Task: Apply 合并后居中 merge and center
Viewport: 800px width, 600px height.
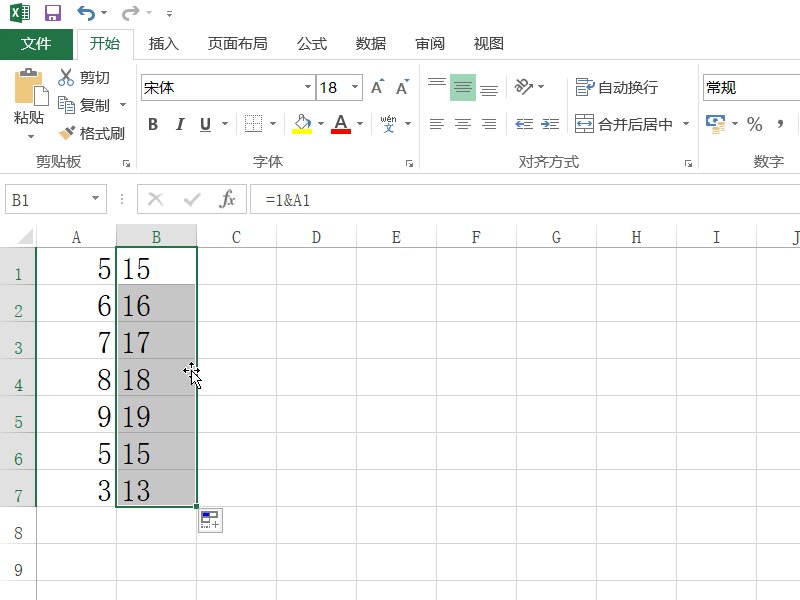Action: [x=617, y=123]
